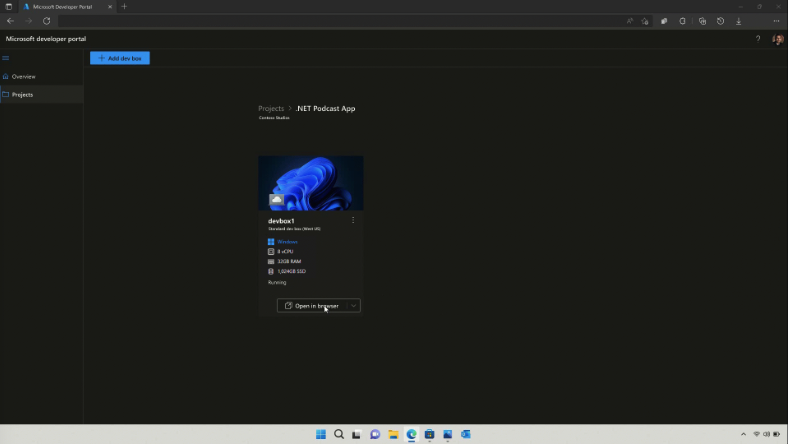The height and width of the screenshot is (444, 788).
Task: Add page to favorites star icon
Action: point(645,21)
